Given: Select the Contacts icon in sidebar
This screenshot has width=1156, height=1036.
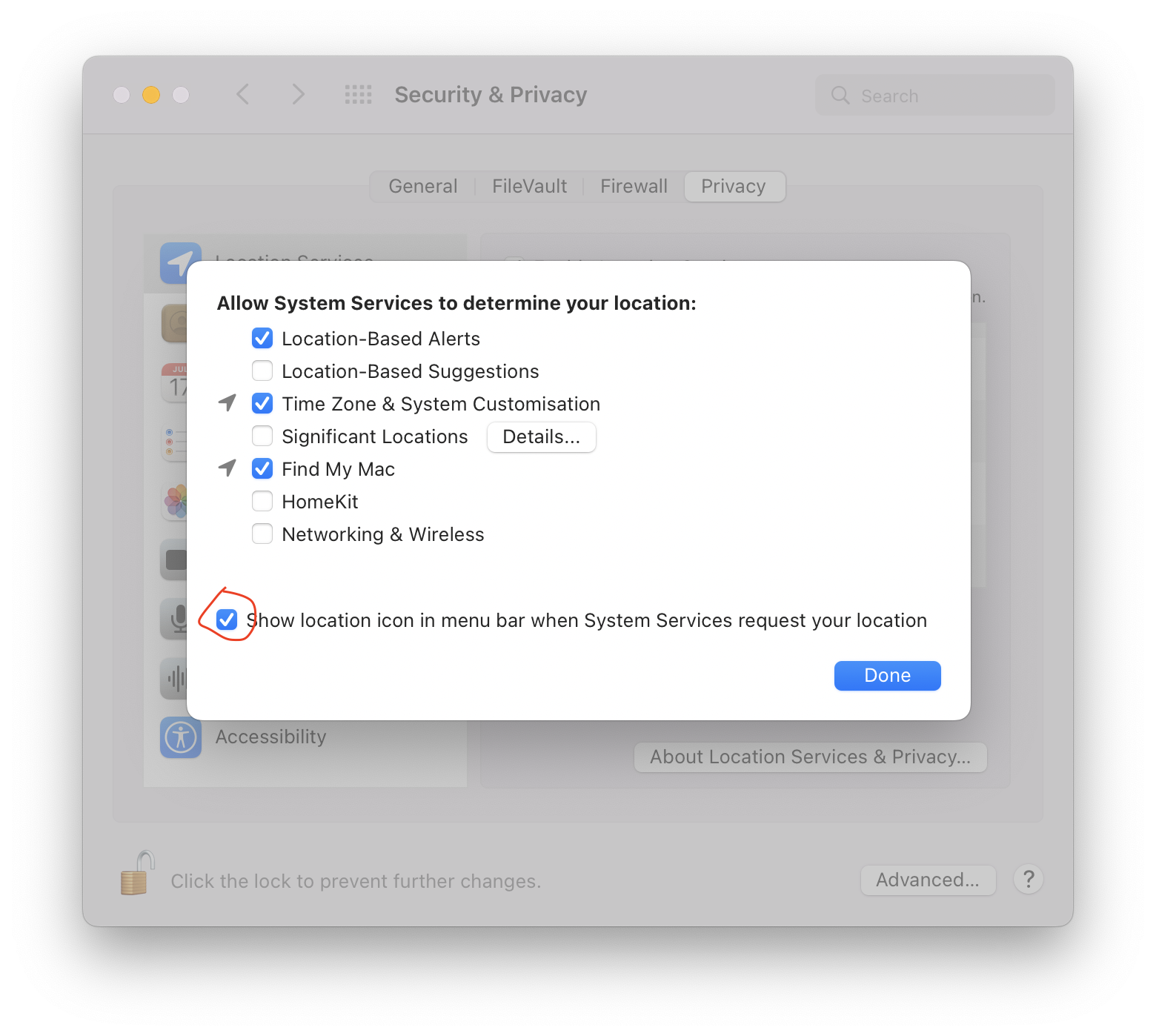Looking at the screenshot, I should point(175,323).
